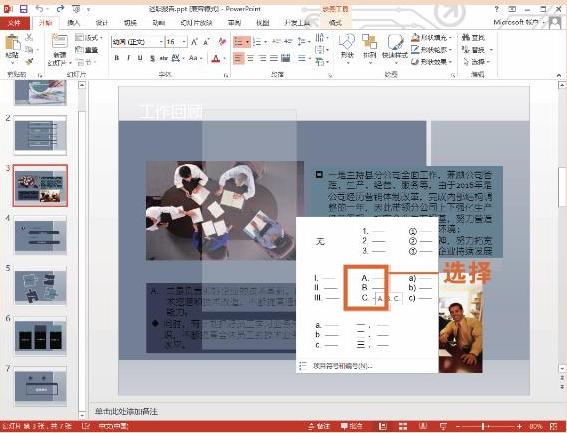The width and height of the screenshot is (567, 433).
Task: Open Shapes gallery
Action: click(x=347, y=49)
